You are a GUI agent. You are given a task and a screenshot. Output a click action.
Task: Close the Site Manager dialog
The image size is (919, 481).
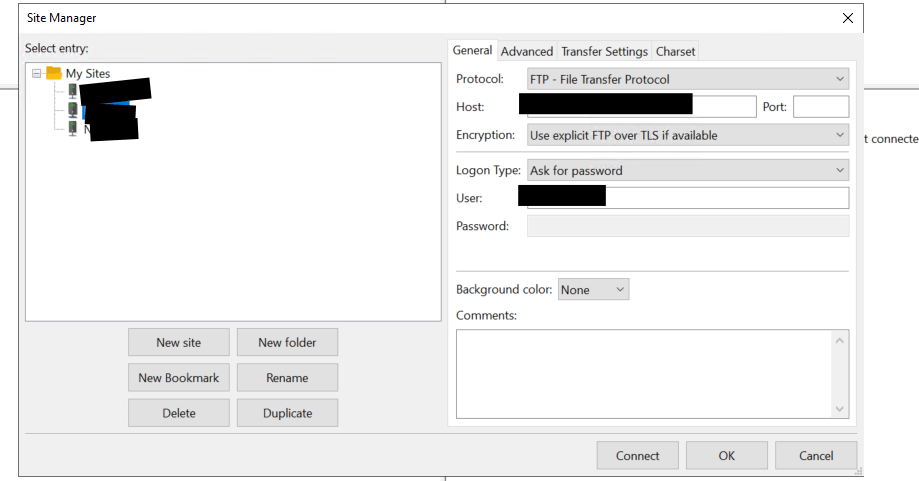[x=848, y=18]
